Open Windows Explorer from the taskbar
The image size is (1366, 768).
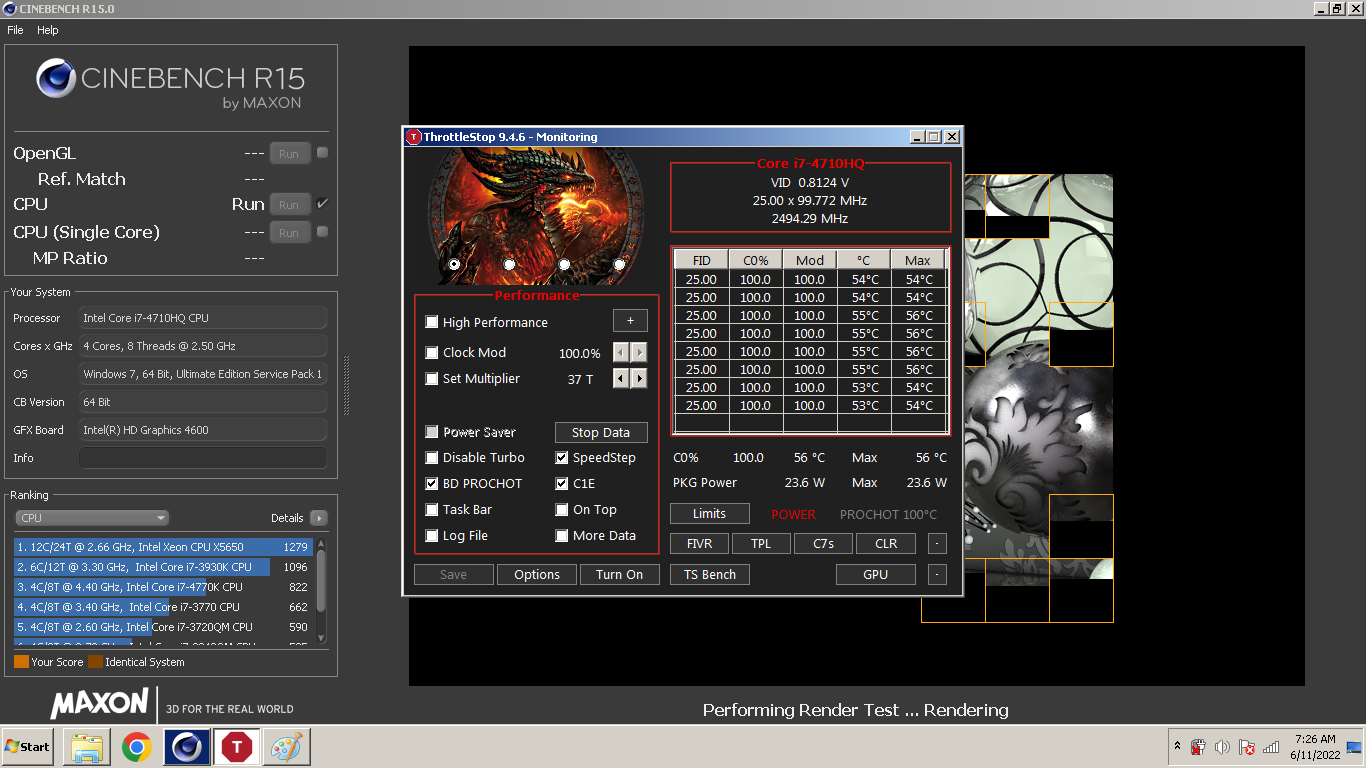tap(87, 747)
